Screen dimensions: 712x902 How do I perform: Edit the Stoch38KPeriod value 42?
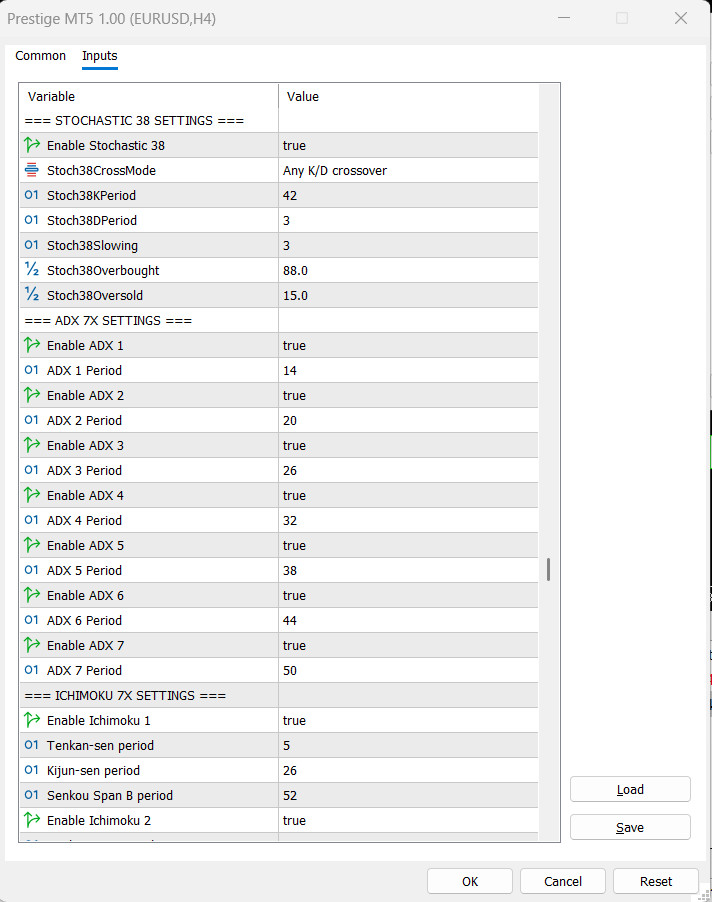pos(408,195)
